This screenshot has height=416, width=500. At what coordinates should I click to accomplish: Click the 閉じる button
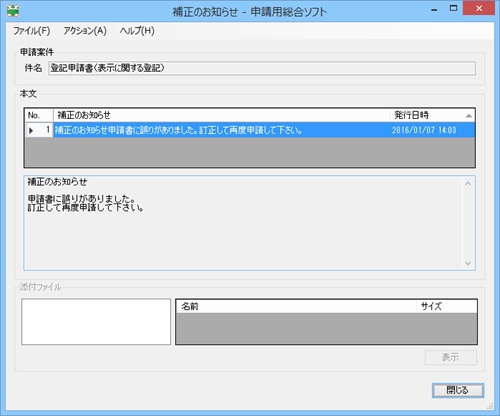[458, 390]
